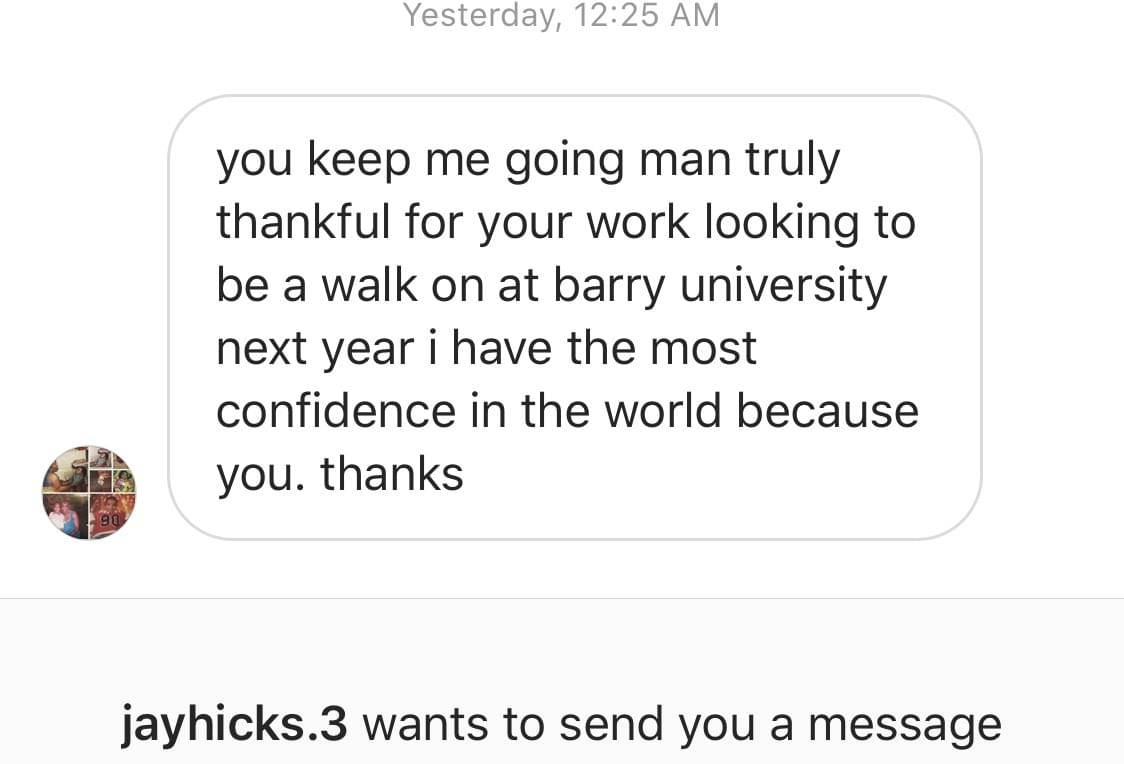Click the final words 'you. thanks'
Image resolution: width=1124 pixels, height=764 pixels.
click(x=340, y=475)
